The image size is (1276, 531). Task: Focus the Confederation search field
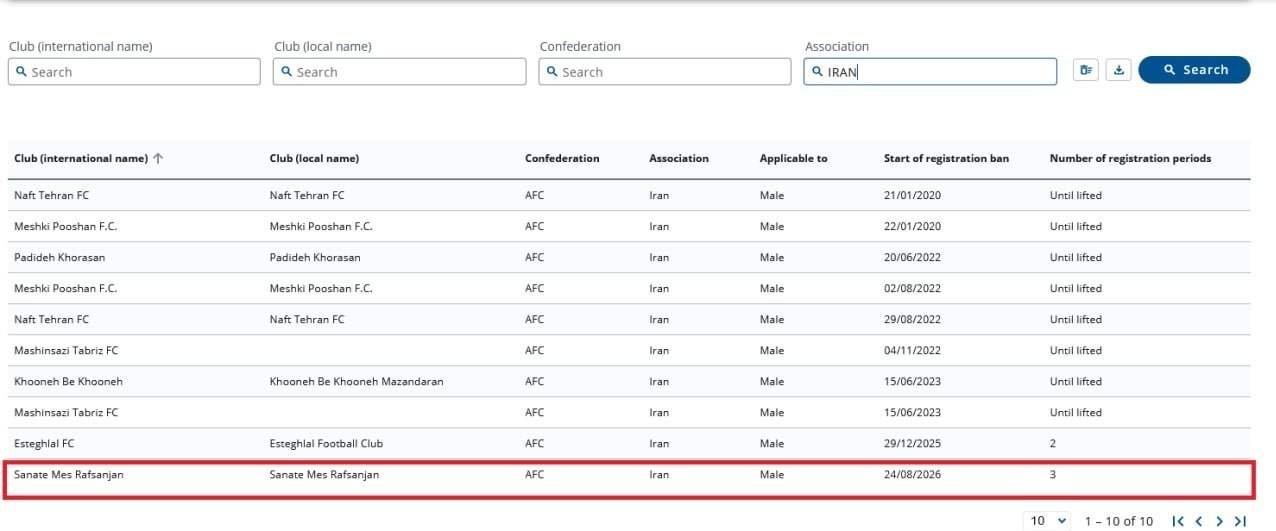click(665, 71)
